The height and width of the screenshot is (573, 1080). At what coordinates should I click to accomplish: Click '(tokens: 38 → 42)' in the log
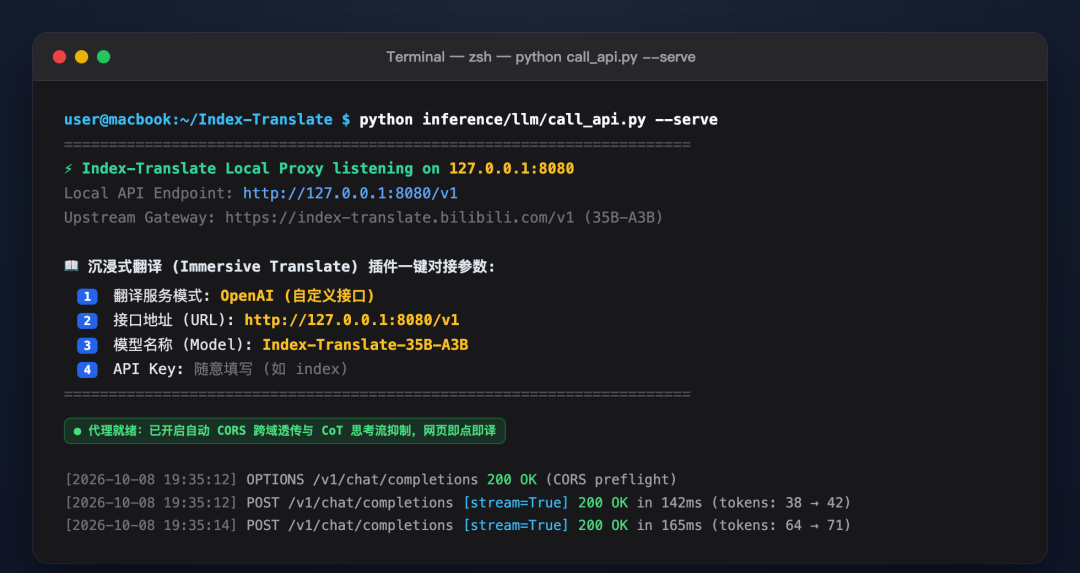(x=781, y=503)
